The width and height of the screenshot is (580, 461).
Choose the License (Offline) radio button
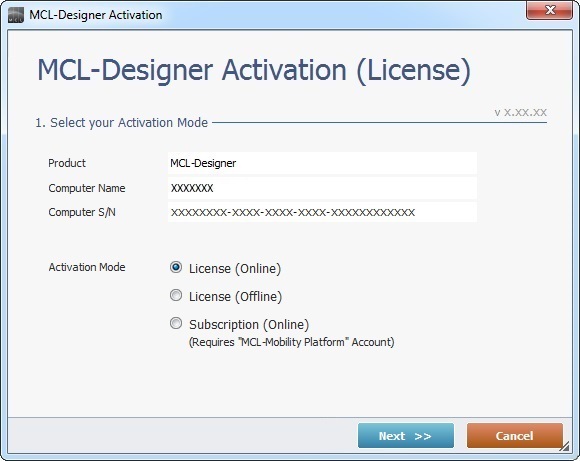point(176,295)
